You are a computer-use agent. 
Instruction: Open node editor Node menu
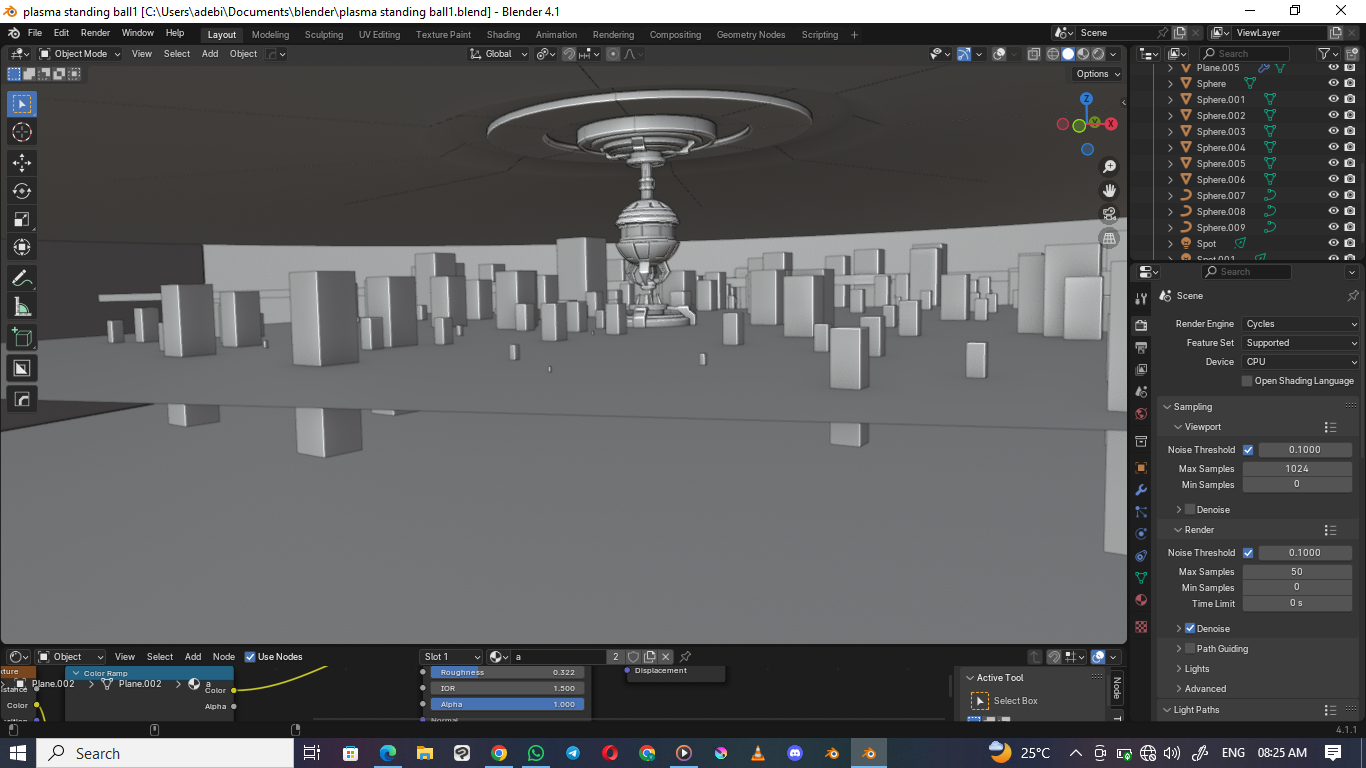pos(224,657)
